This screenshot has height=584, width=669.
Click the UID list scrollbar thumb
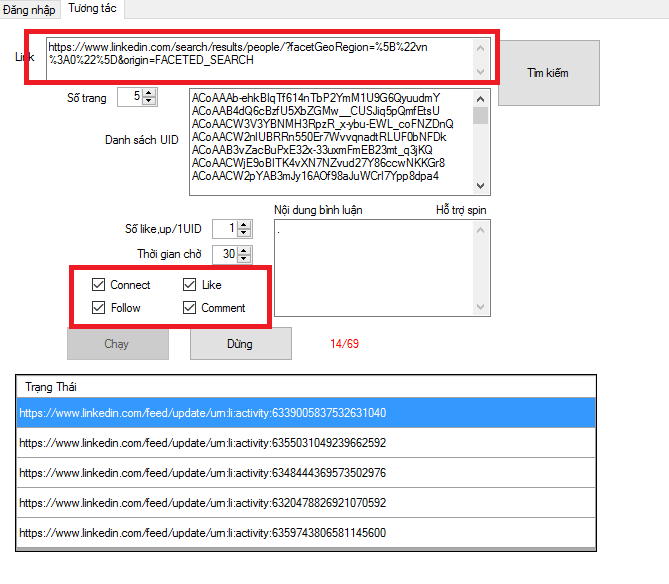[480, 115]
